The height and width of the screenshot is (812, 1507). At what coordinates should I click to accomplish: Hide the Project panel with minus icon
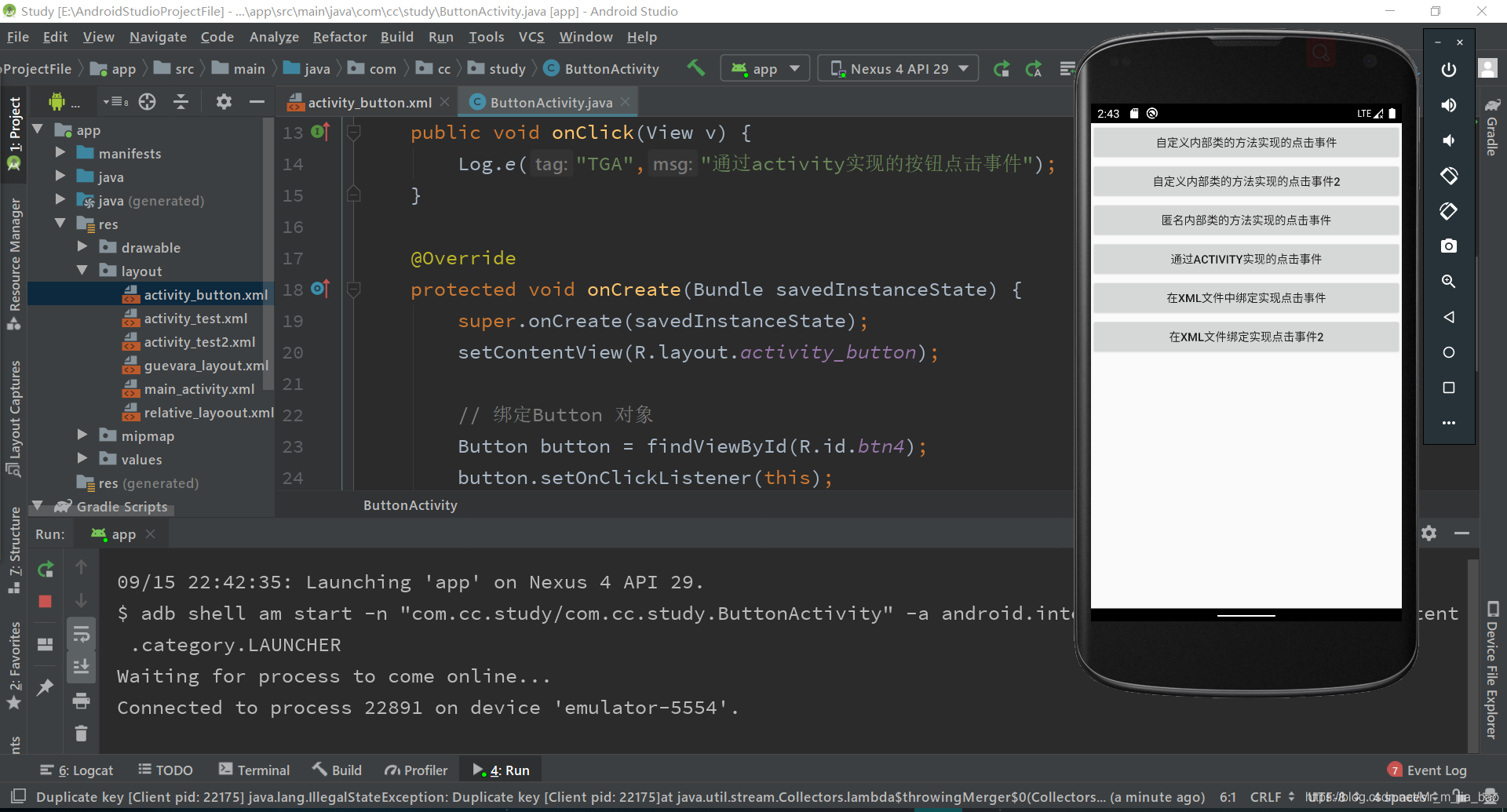(x=257, y=102)
